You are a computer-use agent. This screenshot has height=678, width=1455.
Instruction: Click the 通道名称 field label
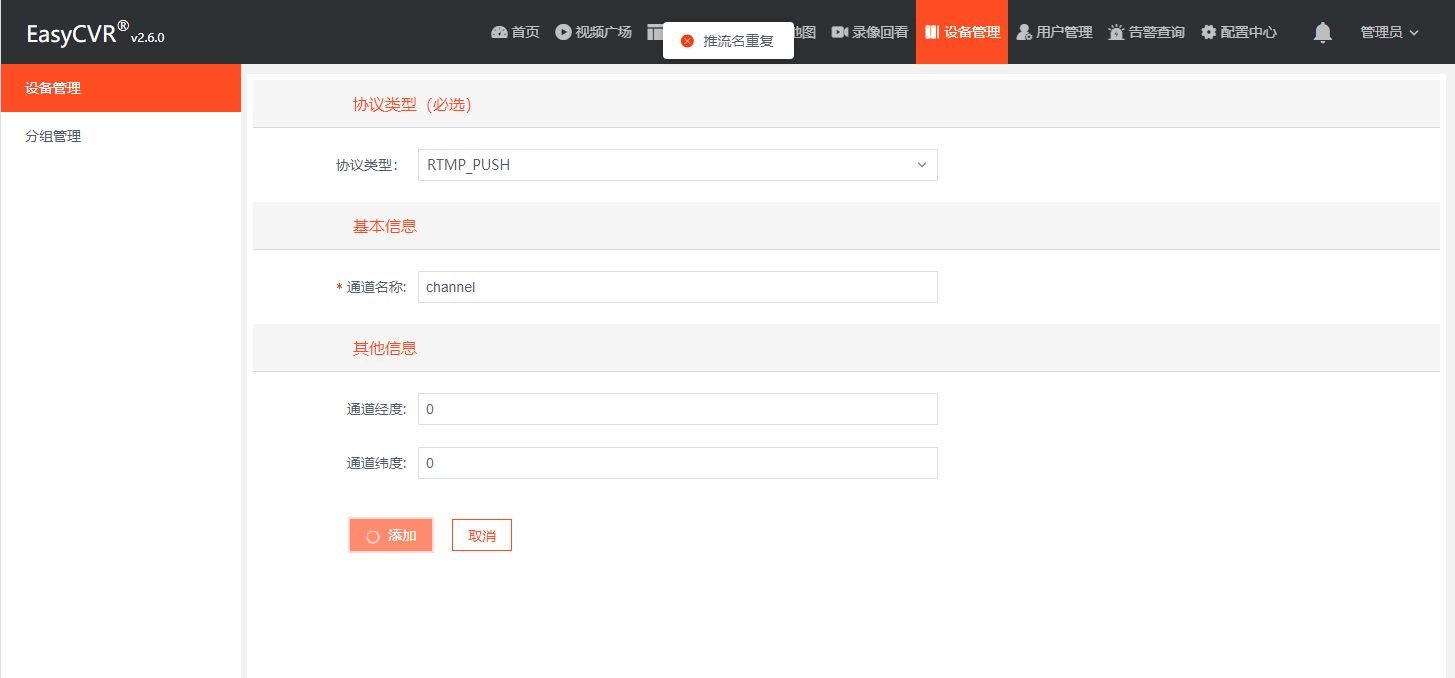click(376, 287)
